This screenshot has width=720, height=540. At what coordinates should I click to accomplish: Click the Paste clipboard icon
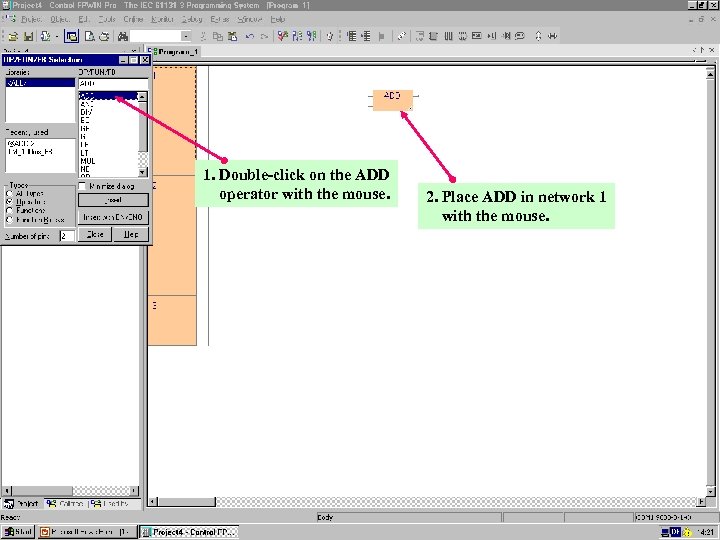point(233,36)
